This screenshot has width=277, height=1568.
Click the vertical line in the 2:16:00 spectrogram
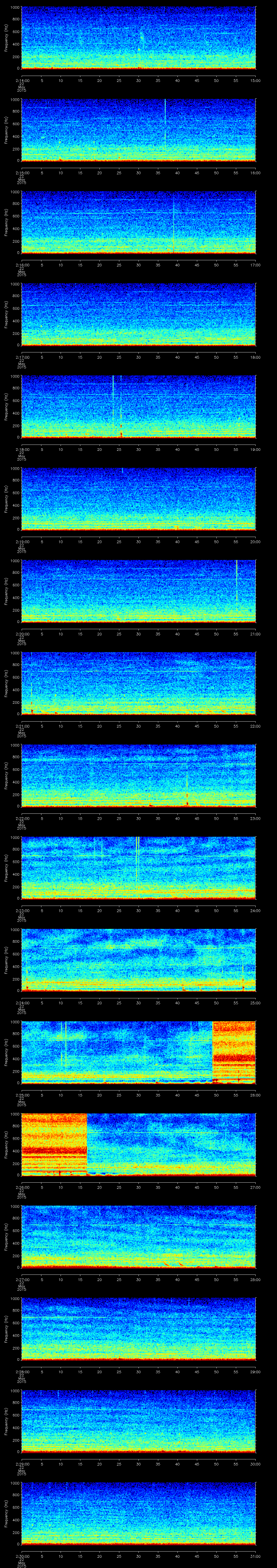[x=173, y=222]
